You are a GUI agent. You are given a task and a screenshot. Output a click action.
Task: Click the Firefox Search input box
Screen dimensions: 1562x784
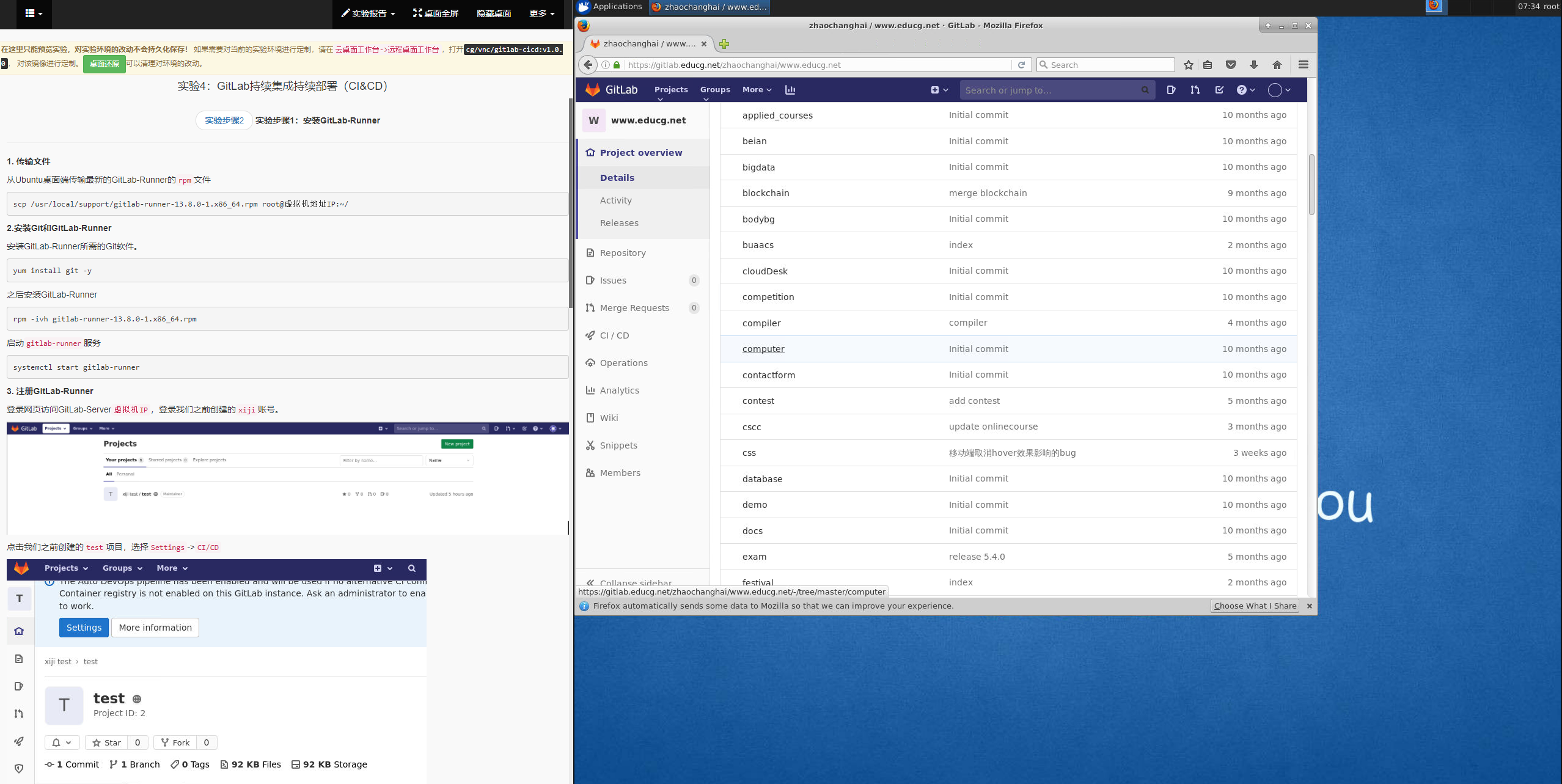(1106, 65)
